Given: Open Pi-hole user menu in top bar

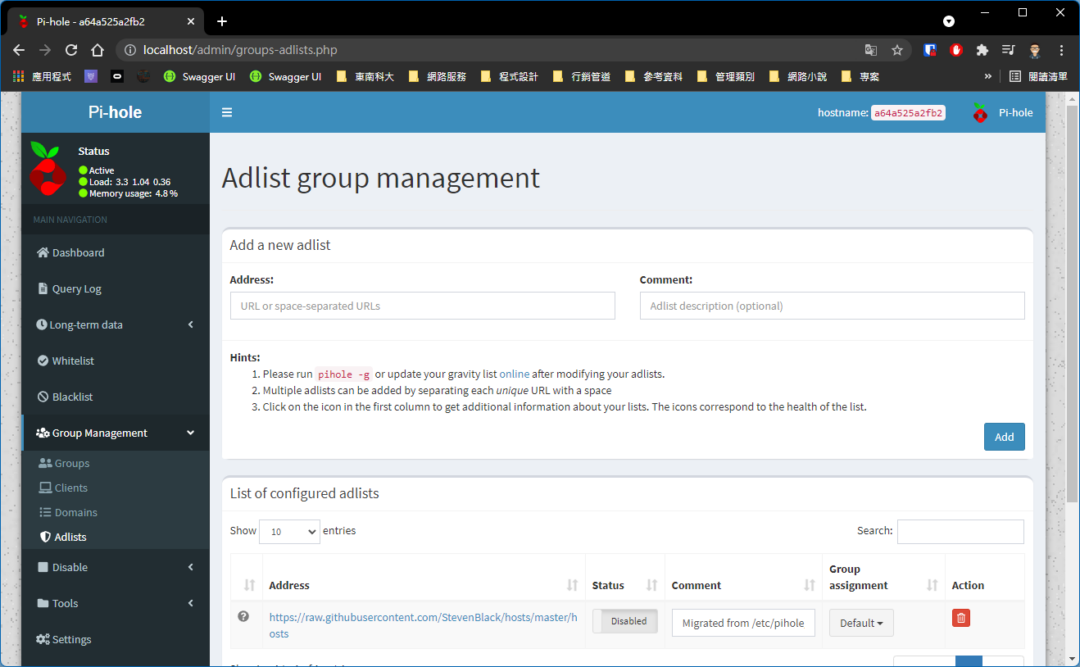Looking at the screenshot, I should [x=1003, y=112].
